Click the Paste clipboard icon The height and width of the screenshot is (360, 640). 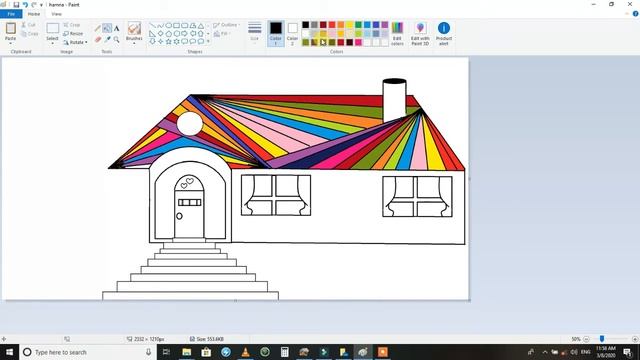tap(11, 28)
